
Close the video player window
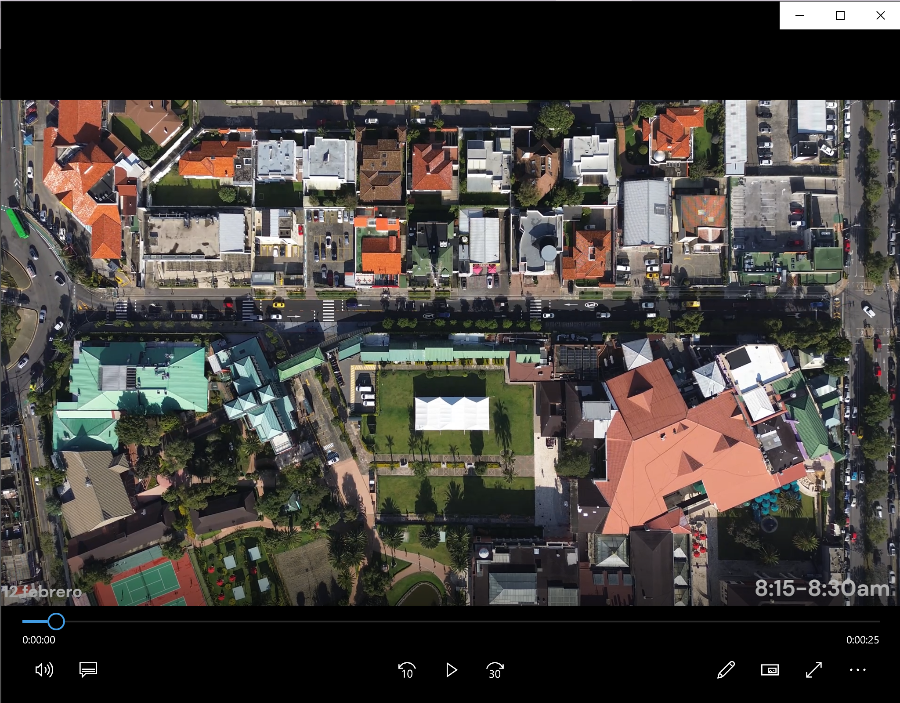point(880,15)
